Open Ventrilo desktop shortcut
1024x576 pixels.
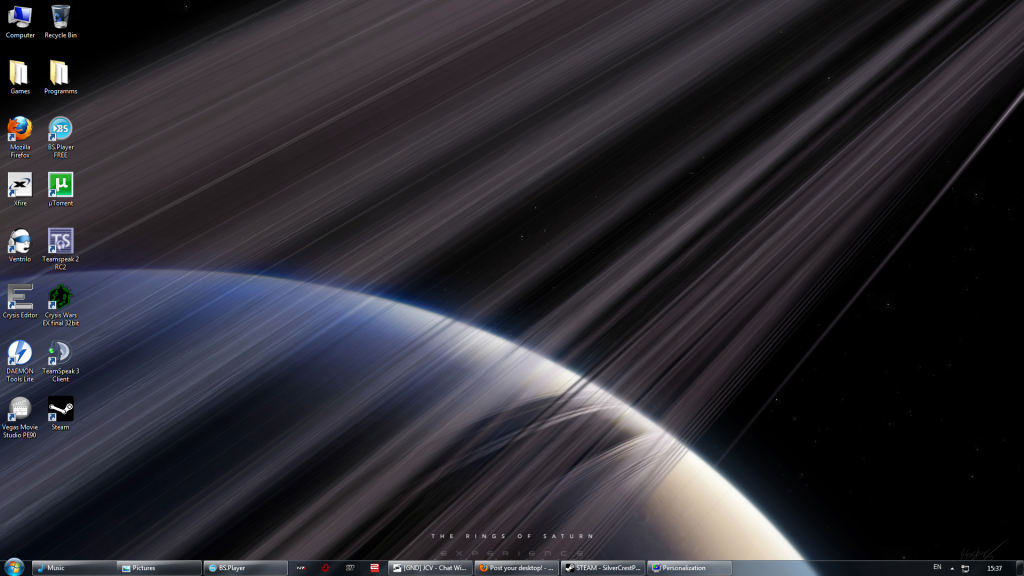pos(20,242)
